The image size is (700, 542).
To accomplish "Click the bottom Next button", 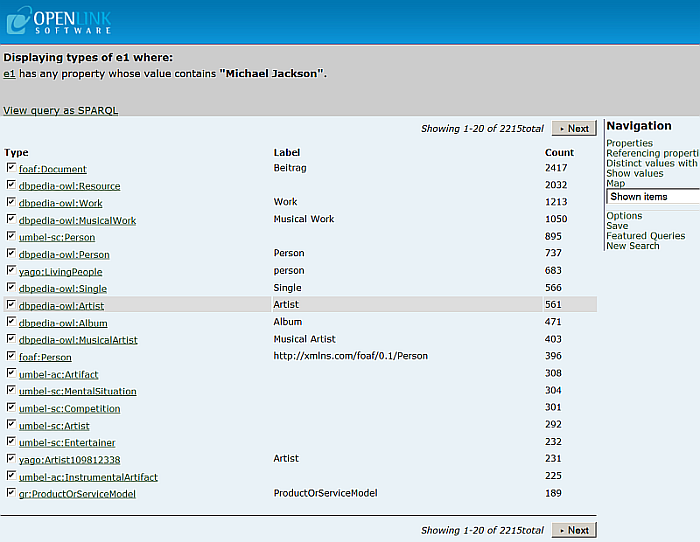I will pyautogui.click(x=574, y=530).
